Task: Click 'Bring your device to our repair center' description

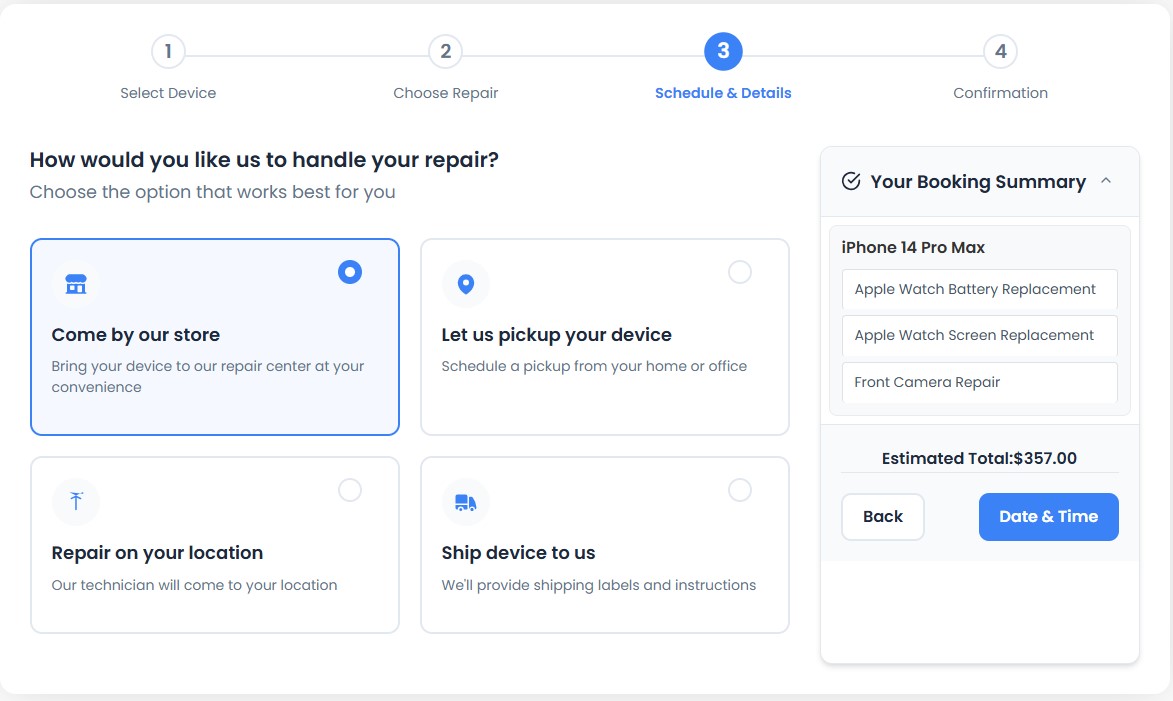Action: (x=207, y=376)
